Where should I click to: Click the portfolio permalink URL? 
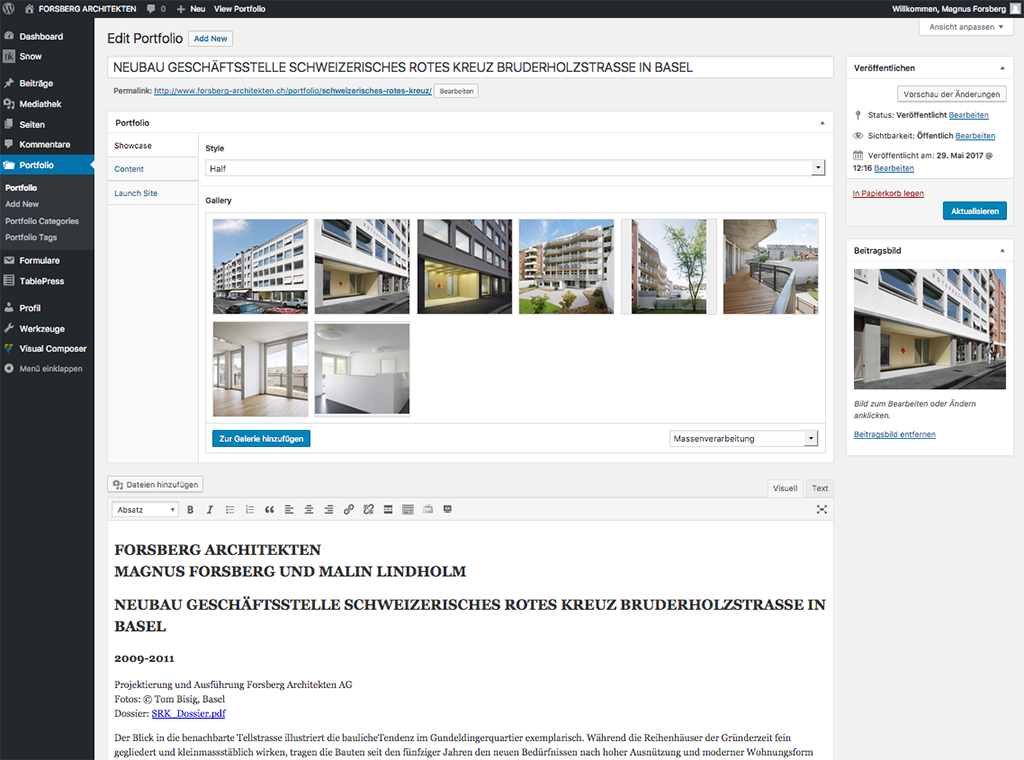tap(293, 91)
